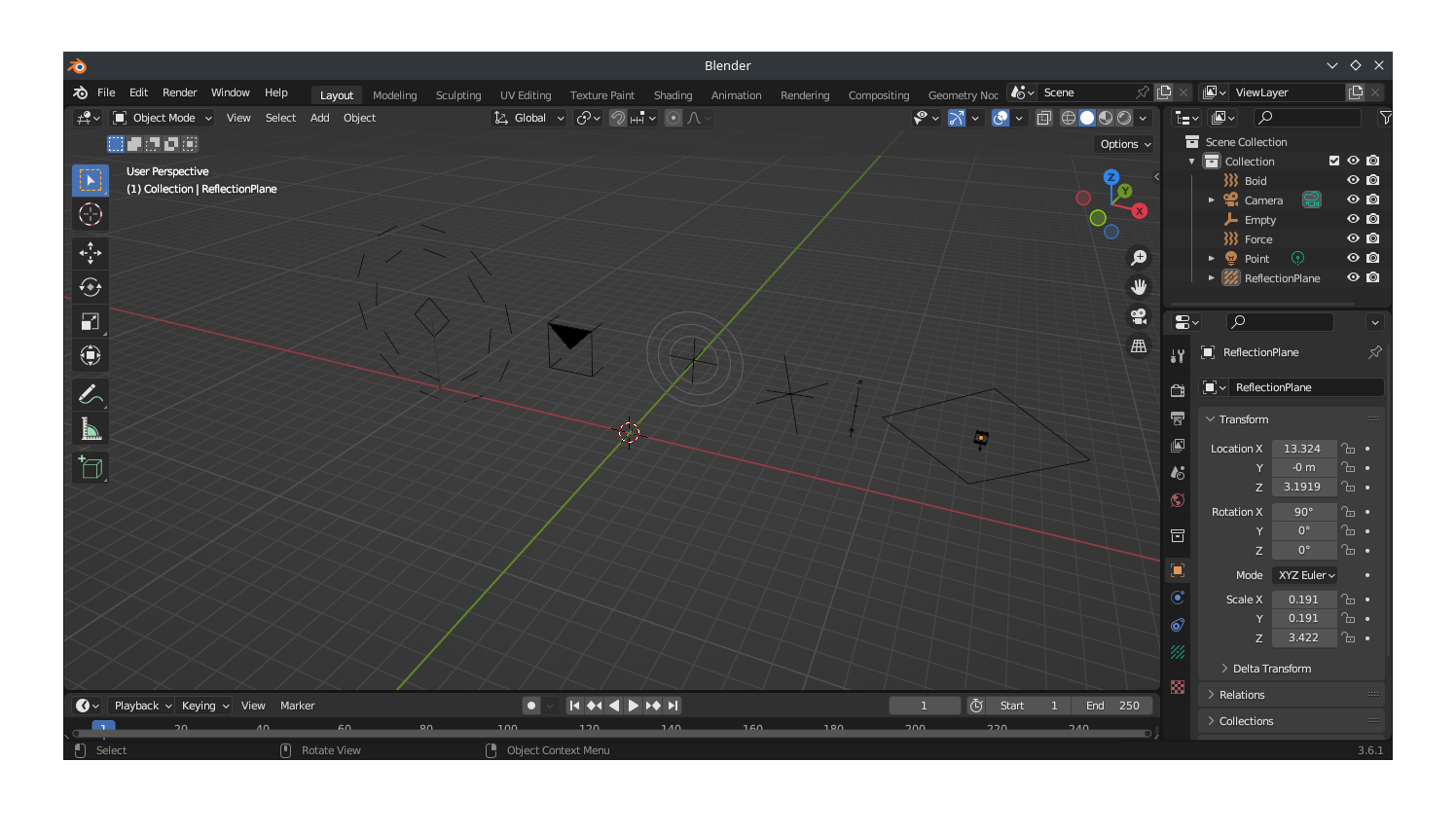The image size is (1456, 835).
Task: Zoom the viewport with the magnifier icon
Action: [x=1139, y=257]
